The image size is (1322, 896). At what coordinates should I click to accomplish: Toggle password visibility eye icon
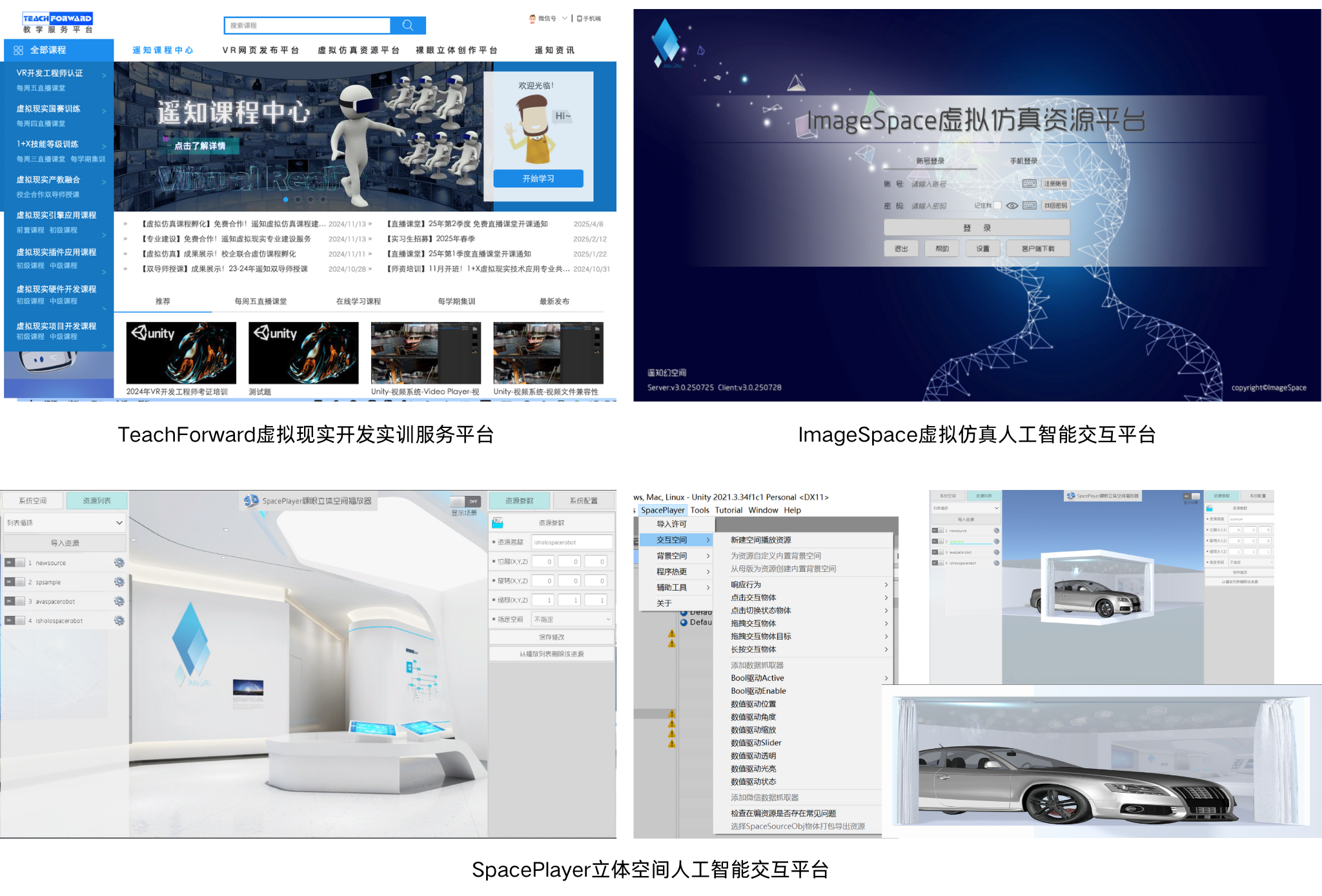[x=1012, y=206]
